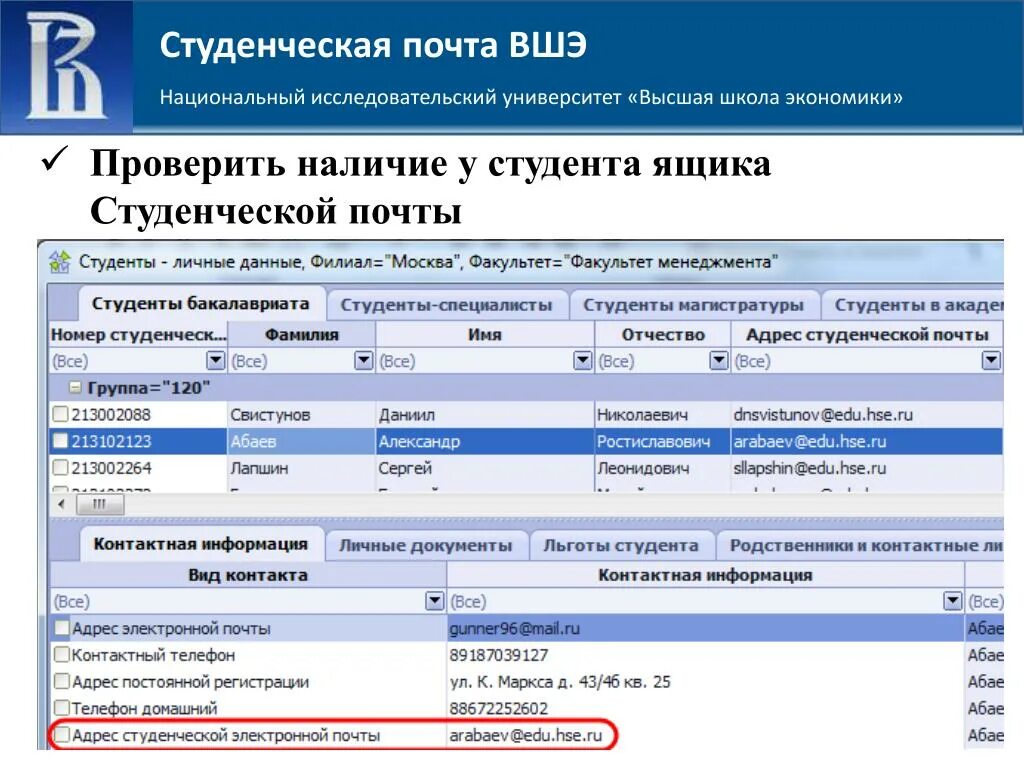
Task: Open filter dropdown for Имя column
Action: tap(583, 360)
